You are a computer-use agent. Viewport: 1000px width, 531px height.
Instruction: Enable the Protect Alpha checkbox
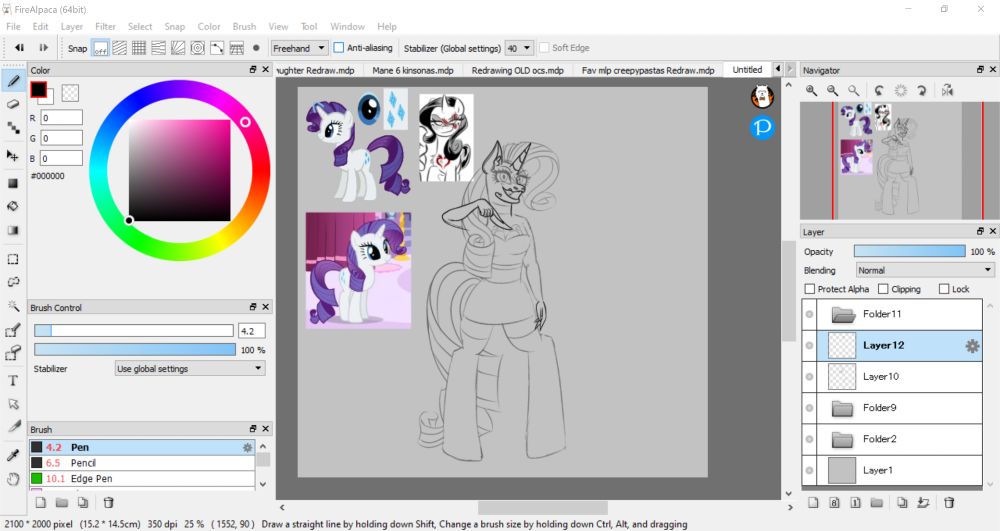(x=810, y=289)
